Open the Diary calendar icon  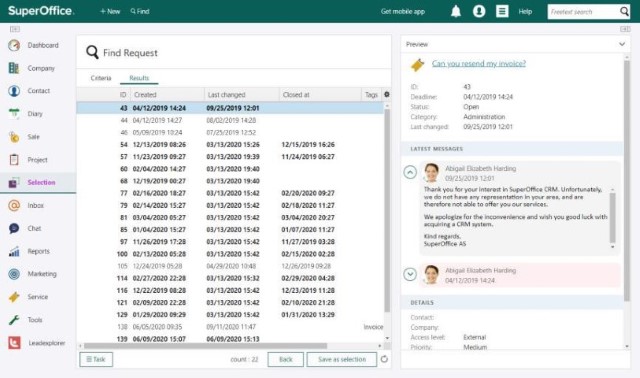point(14,114)
